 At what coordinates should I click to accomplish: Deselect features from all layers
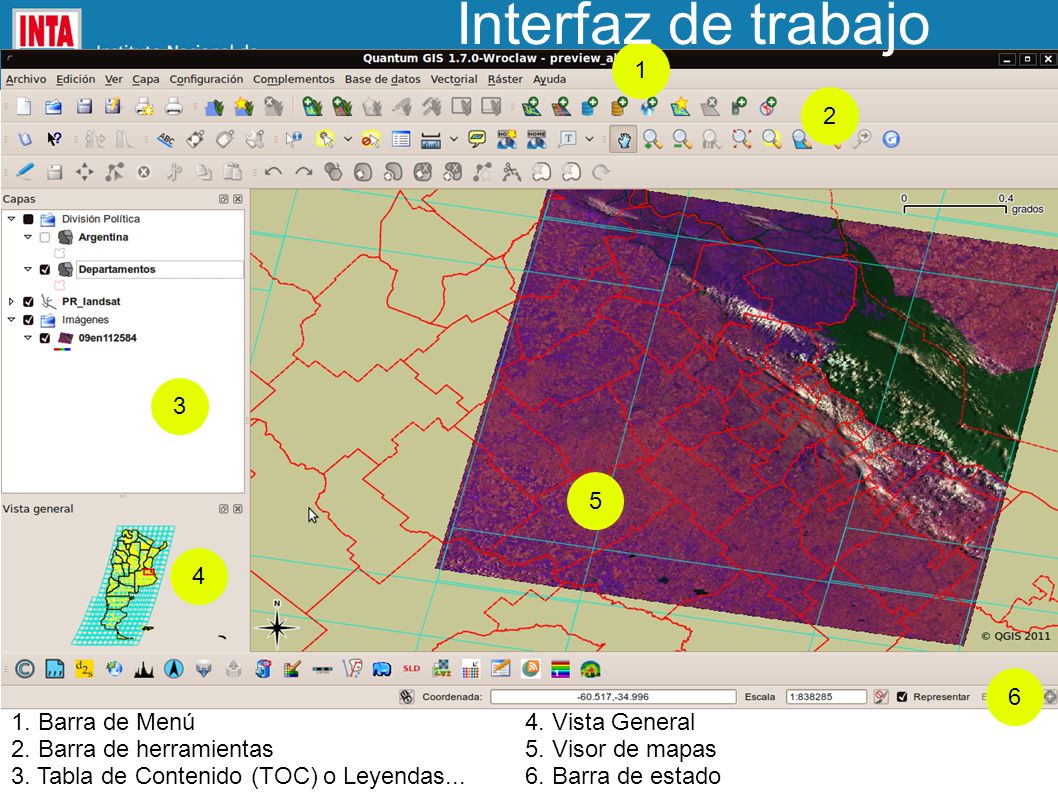tap(370, 139)
